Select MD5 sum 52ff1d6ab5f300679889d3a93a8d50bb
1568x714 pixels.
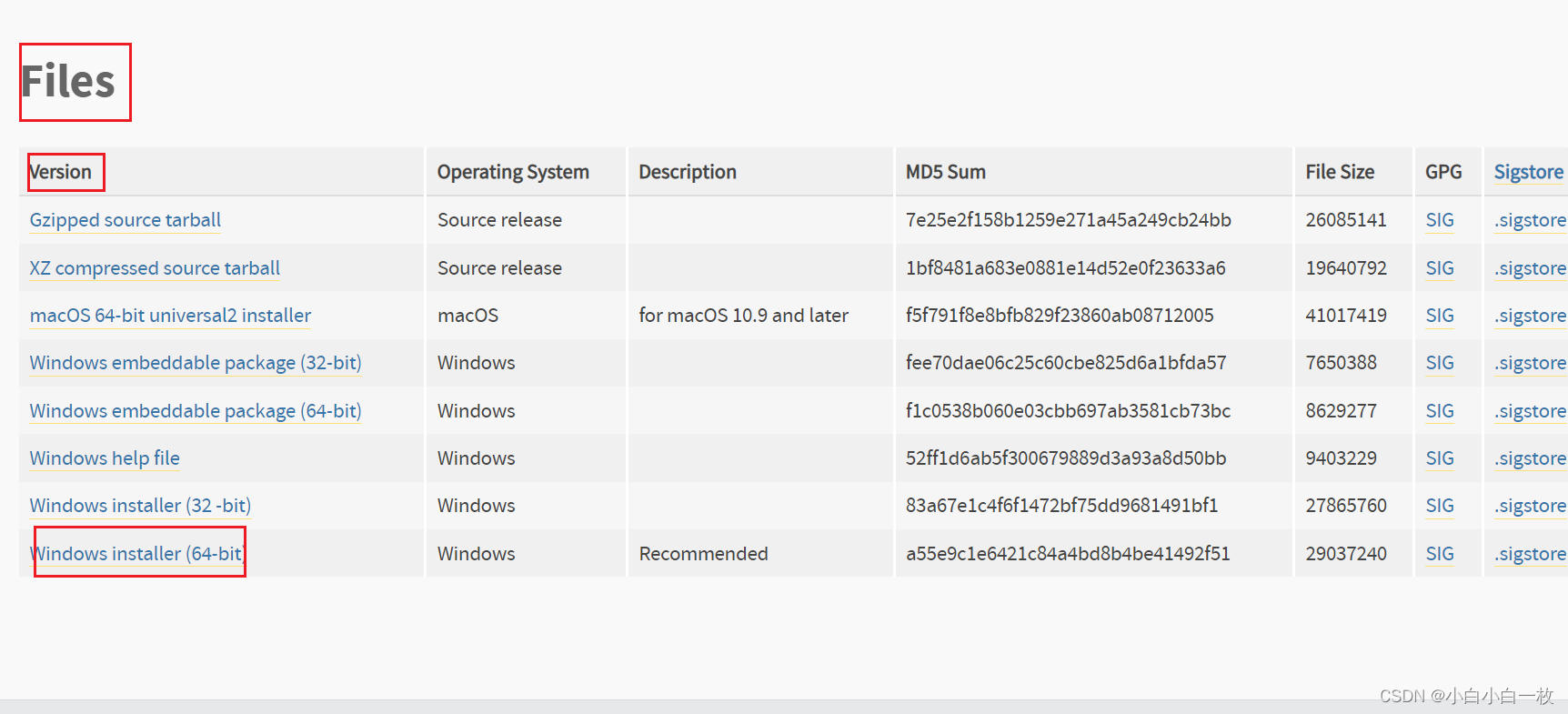(1066, 458)
